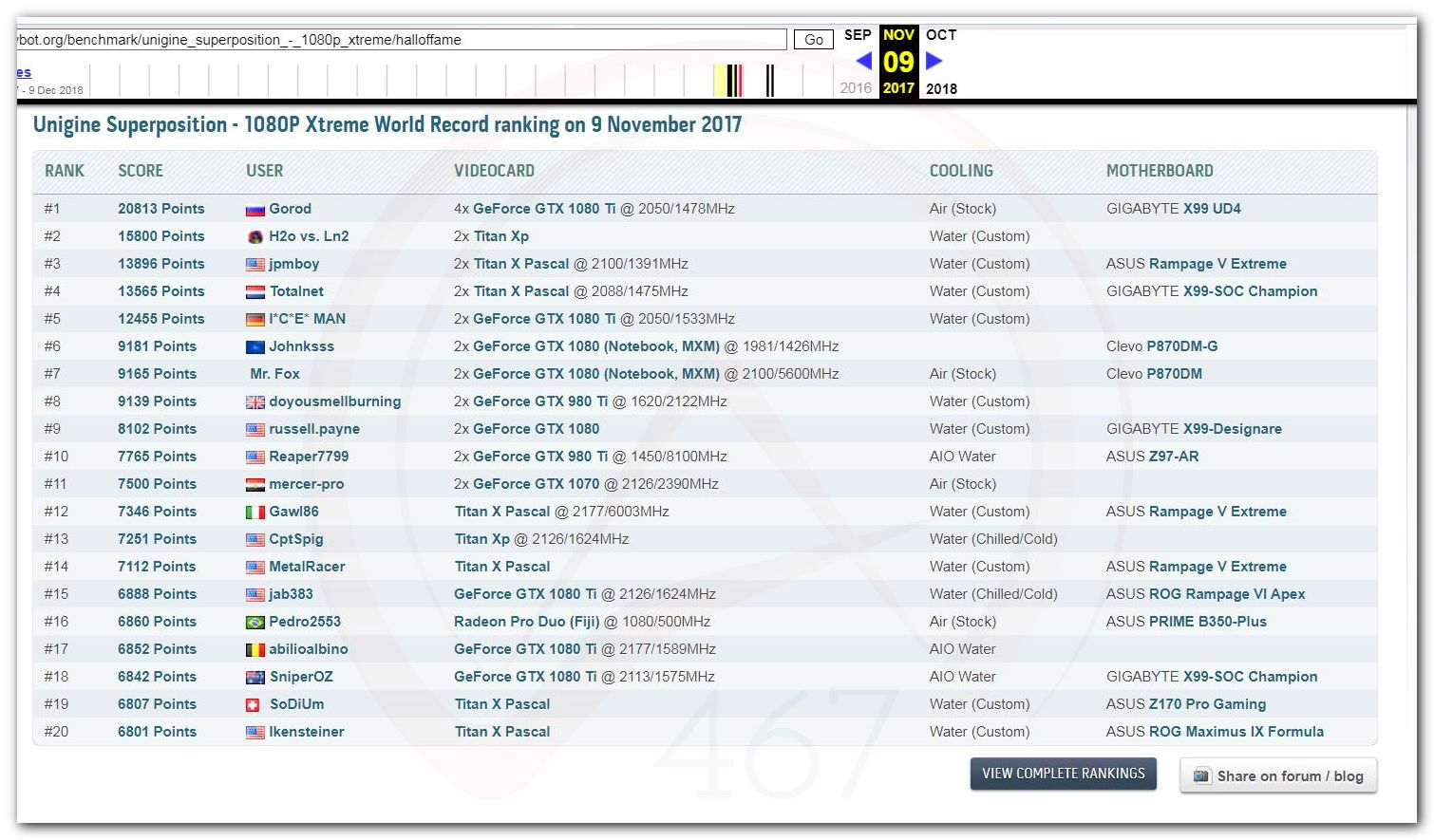Open user Gorod's profile link
Viewport: 1434px width, 840px height.
point(290,209)
